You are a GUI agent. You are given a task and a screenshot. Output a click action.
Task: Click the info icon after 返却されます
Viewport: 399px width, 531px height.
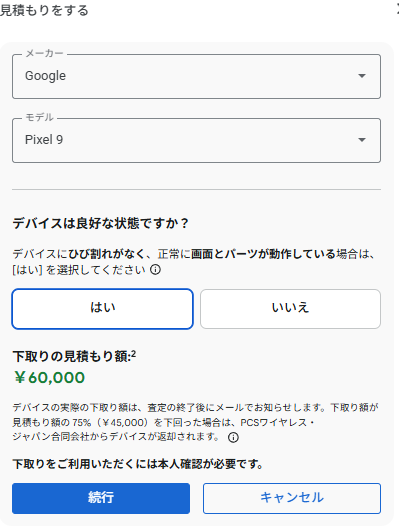[x=233, y=438]
